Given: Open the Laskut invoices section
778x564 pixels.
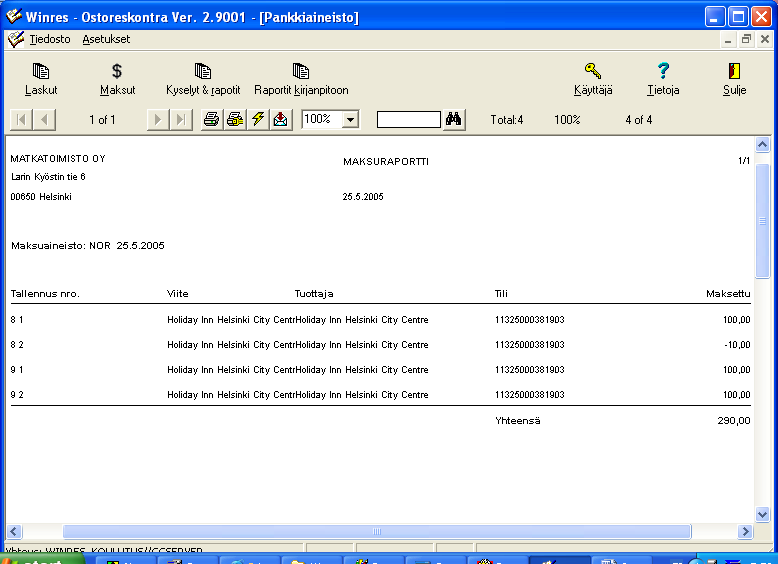Looking at the screenshot, I should click(x=41, y=79).
